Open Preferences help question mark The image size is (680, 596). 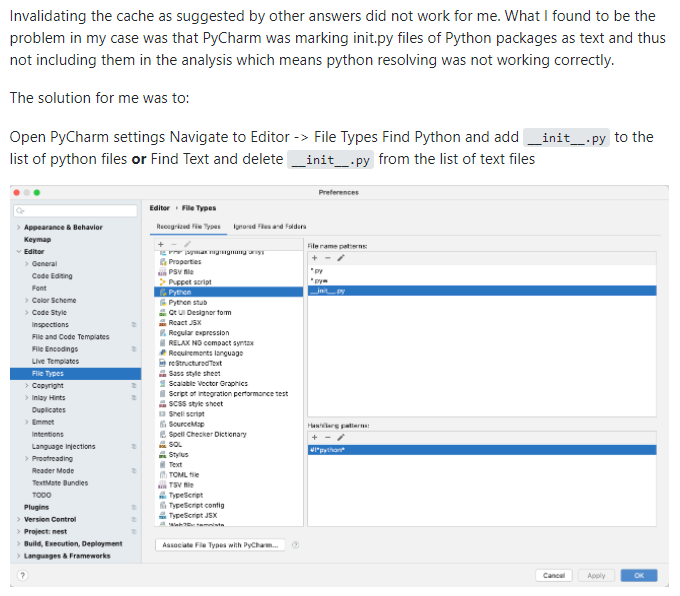pos(23,575)
